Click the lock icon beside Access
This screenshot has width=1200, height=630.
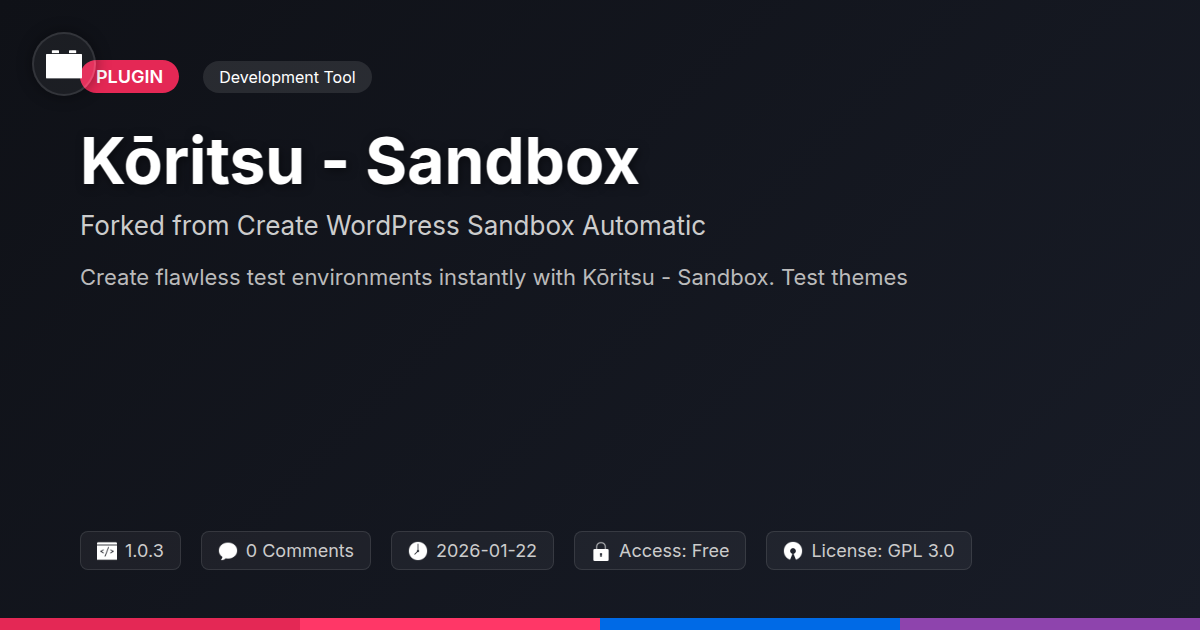[x=601, y=551]
